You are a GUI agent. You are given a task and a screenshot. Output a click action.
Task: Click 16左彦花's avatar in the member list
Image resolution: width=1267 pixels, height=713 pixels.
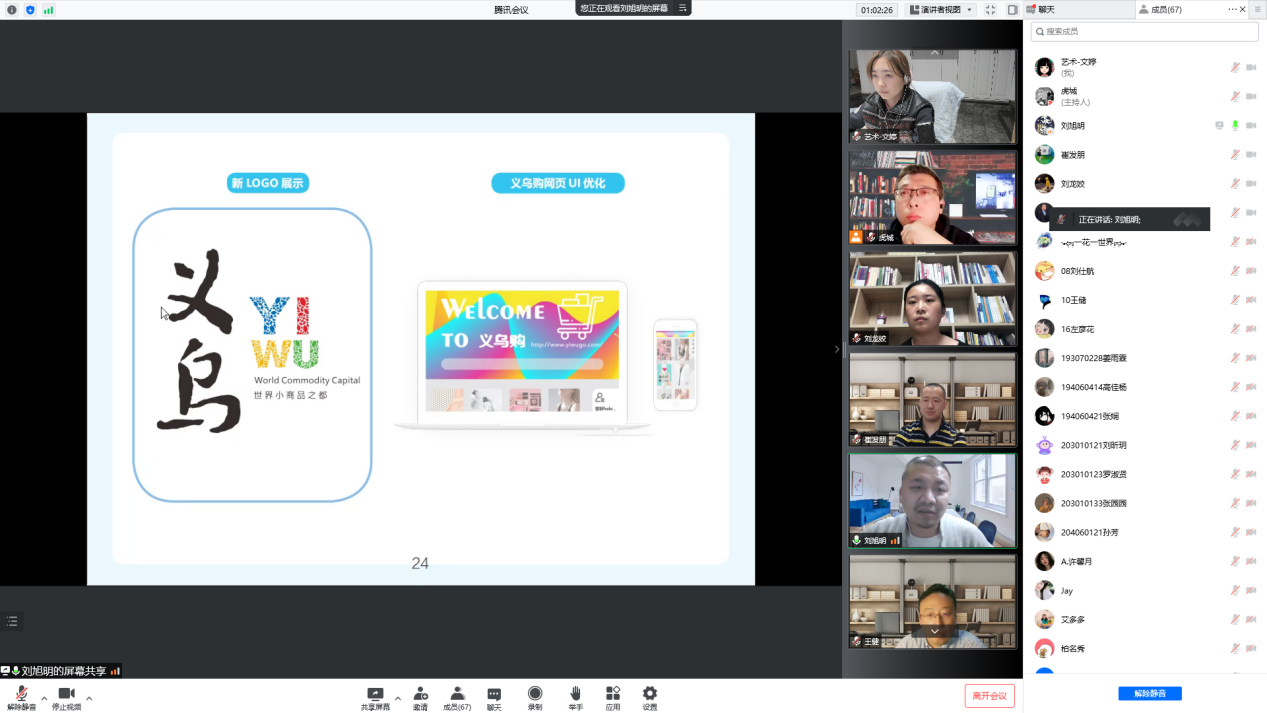point(1044,328)
